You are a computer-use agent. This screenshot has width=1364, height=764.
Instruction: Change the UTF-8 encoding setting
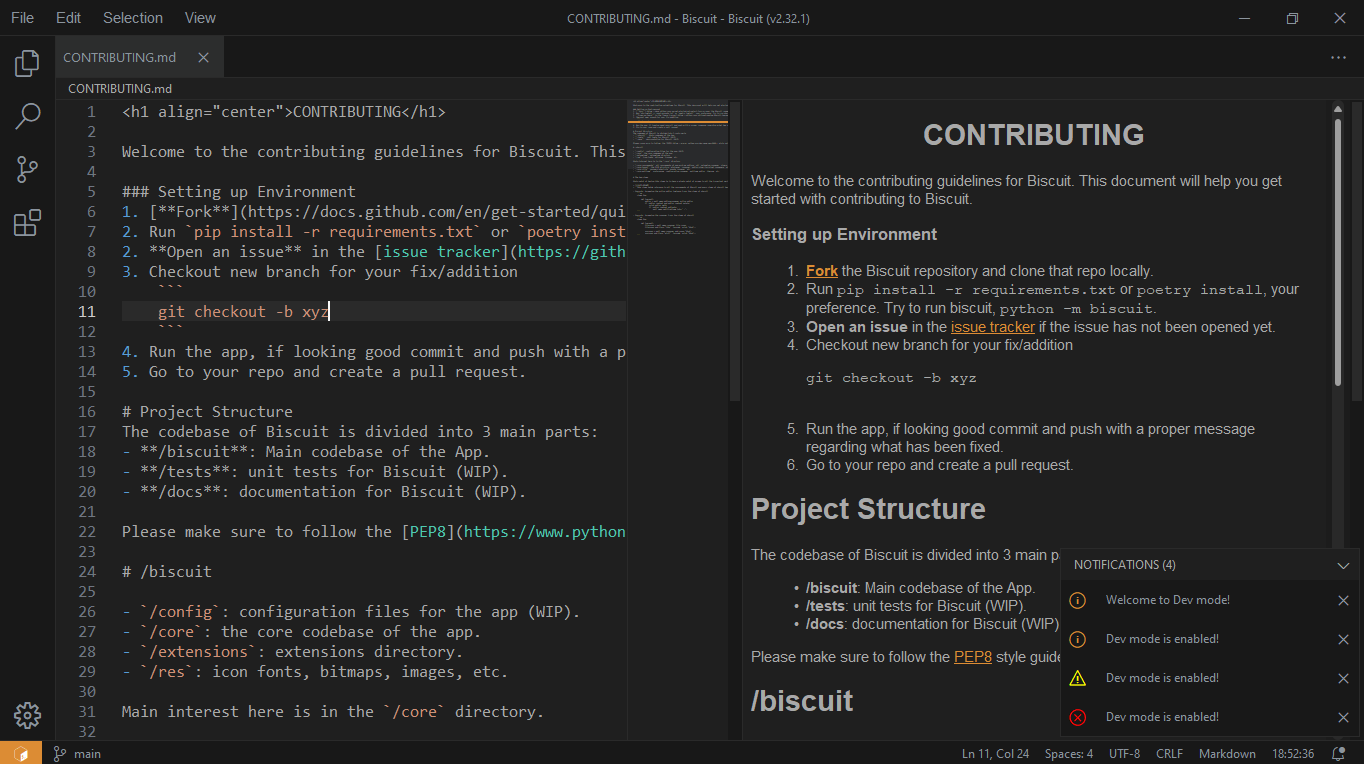coord(1123,752)
